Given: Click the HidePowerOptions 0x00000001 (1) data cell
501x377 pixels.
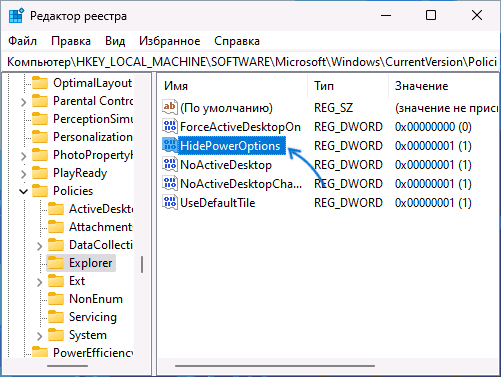Looking at the screenshot, I should coord(433,146).
